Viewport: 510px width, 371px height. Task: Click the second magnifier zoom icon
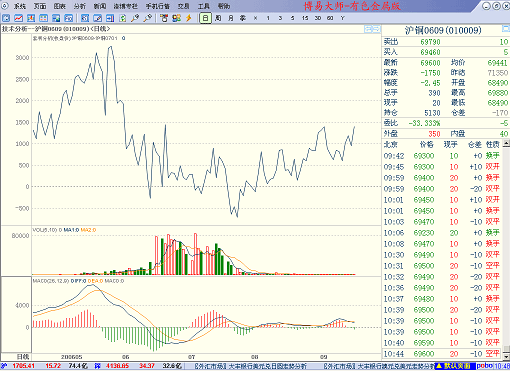[148, 18]
